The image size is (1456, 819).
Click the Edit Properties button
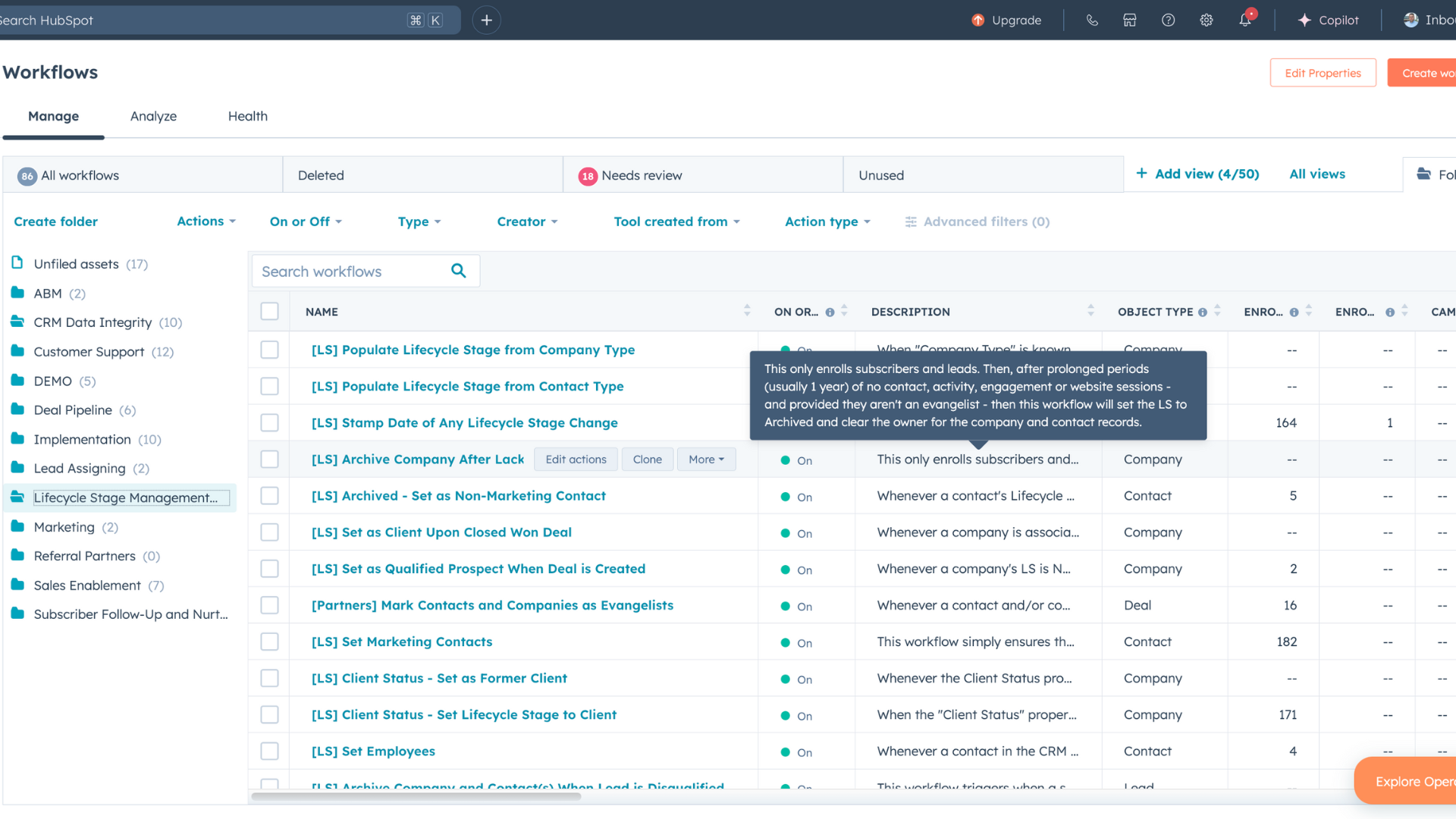coord(1323,73)
